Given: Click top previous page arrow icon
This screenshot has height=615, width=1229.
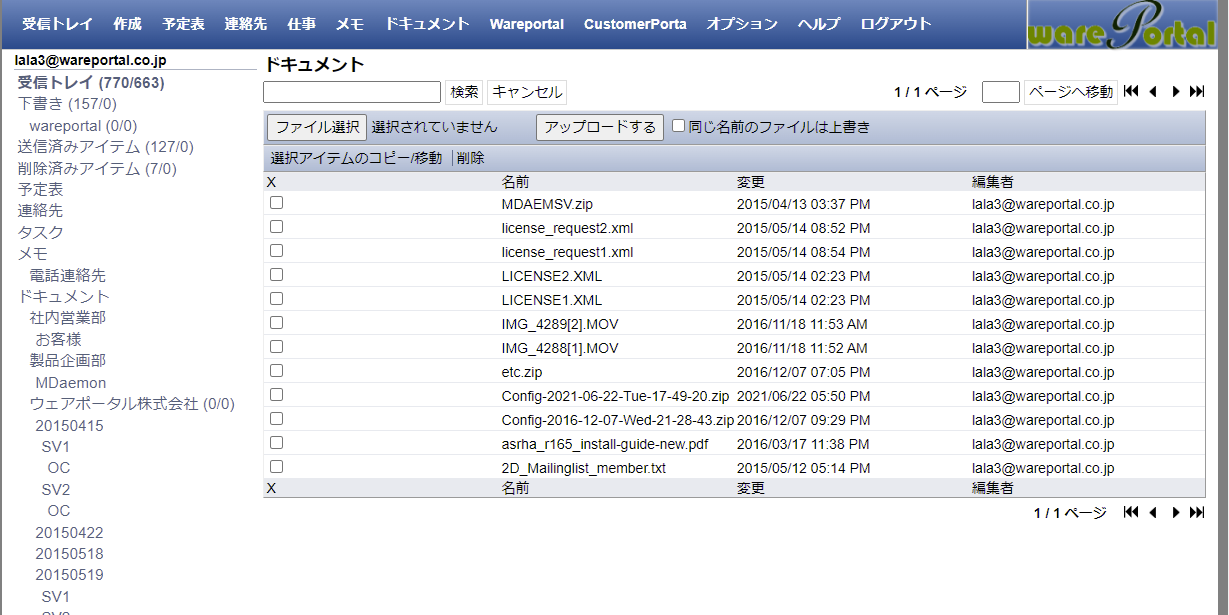Looking at the screenshot, I should (1153, 92).
